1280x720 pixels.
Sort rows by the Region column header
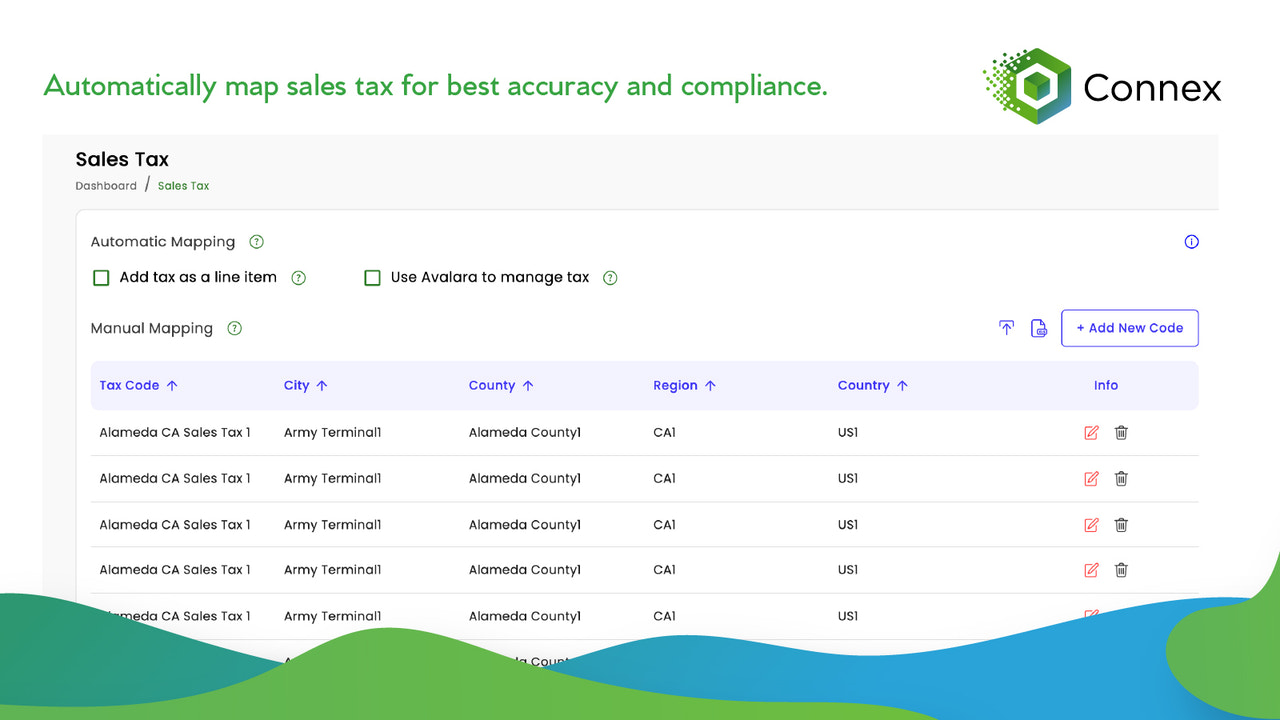[x=708, y=385]
